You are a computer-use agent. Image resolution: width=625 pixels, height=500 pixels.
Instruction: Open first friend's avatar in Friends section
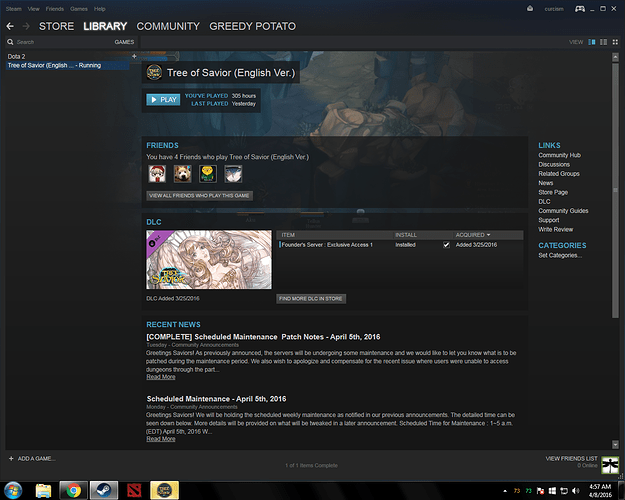click(157, 174)
